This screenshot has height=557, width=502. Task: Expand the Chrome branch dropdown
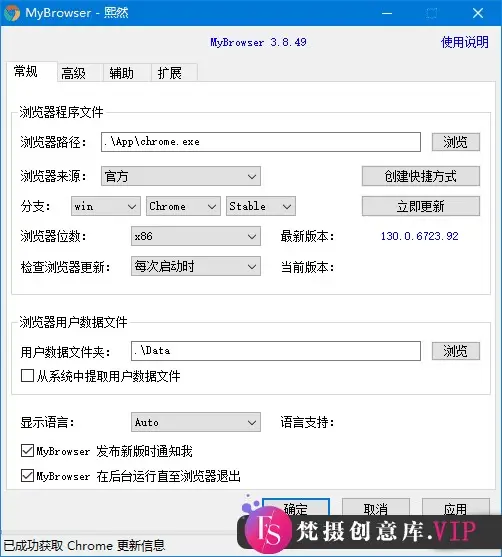183,206
